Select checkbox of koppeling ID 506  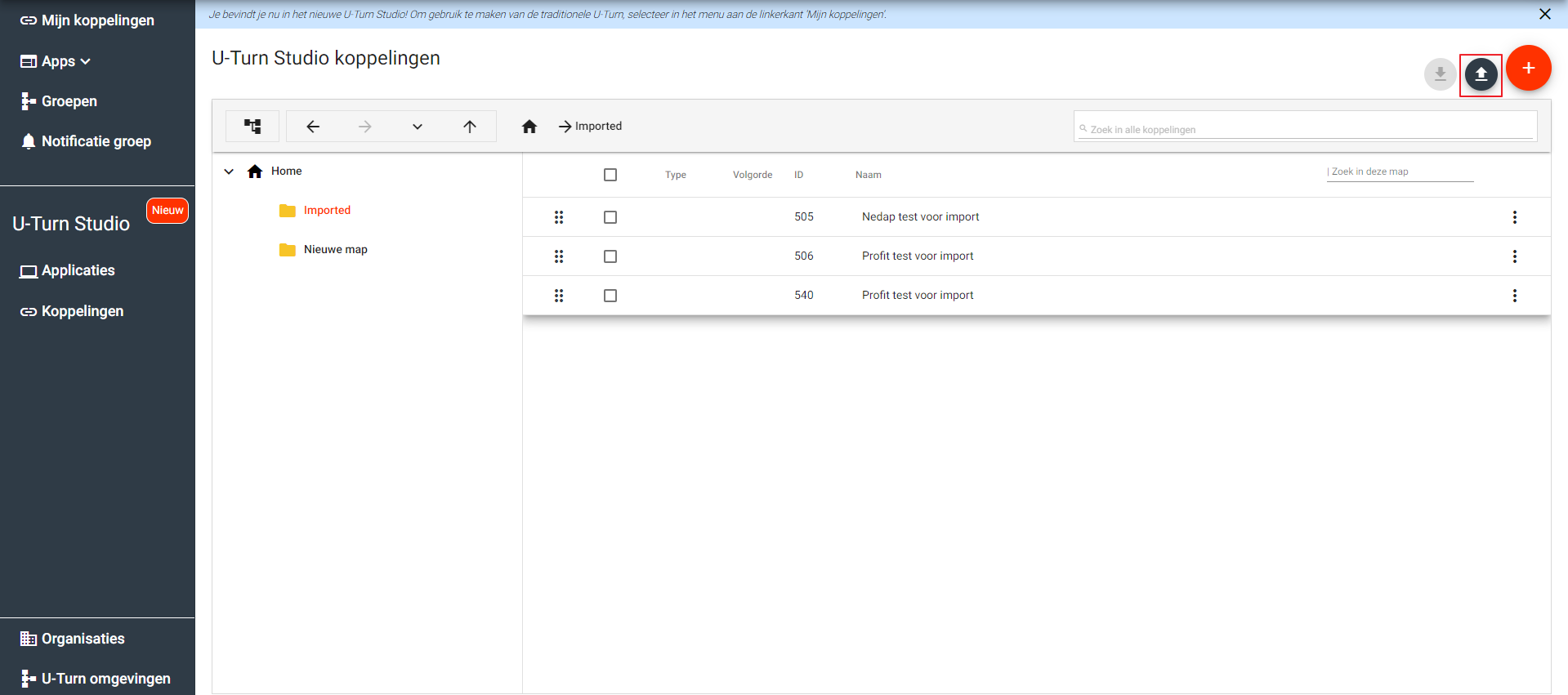coord(610,256)
